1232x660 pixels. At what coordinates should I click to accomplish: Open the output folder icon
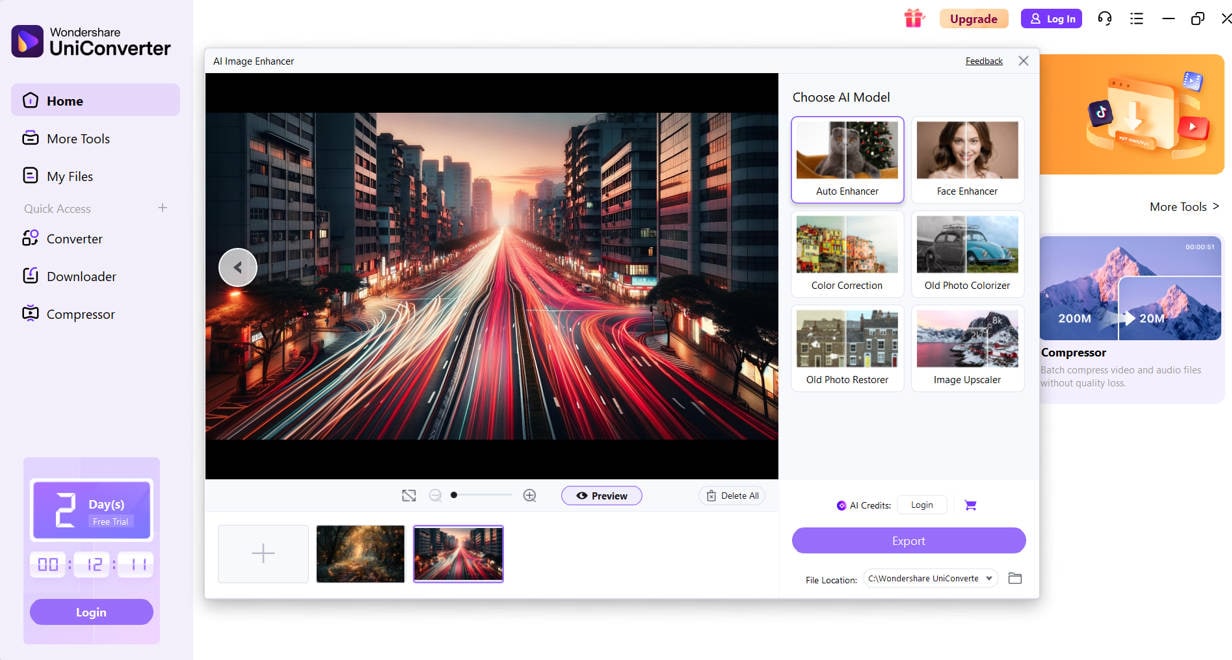point(1015,578)
